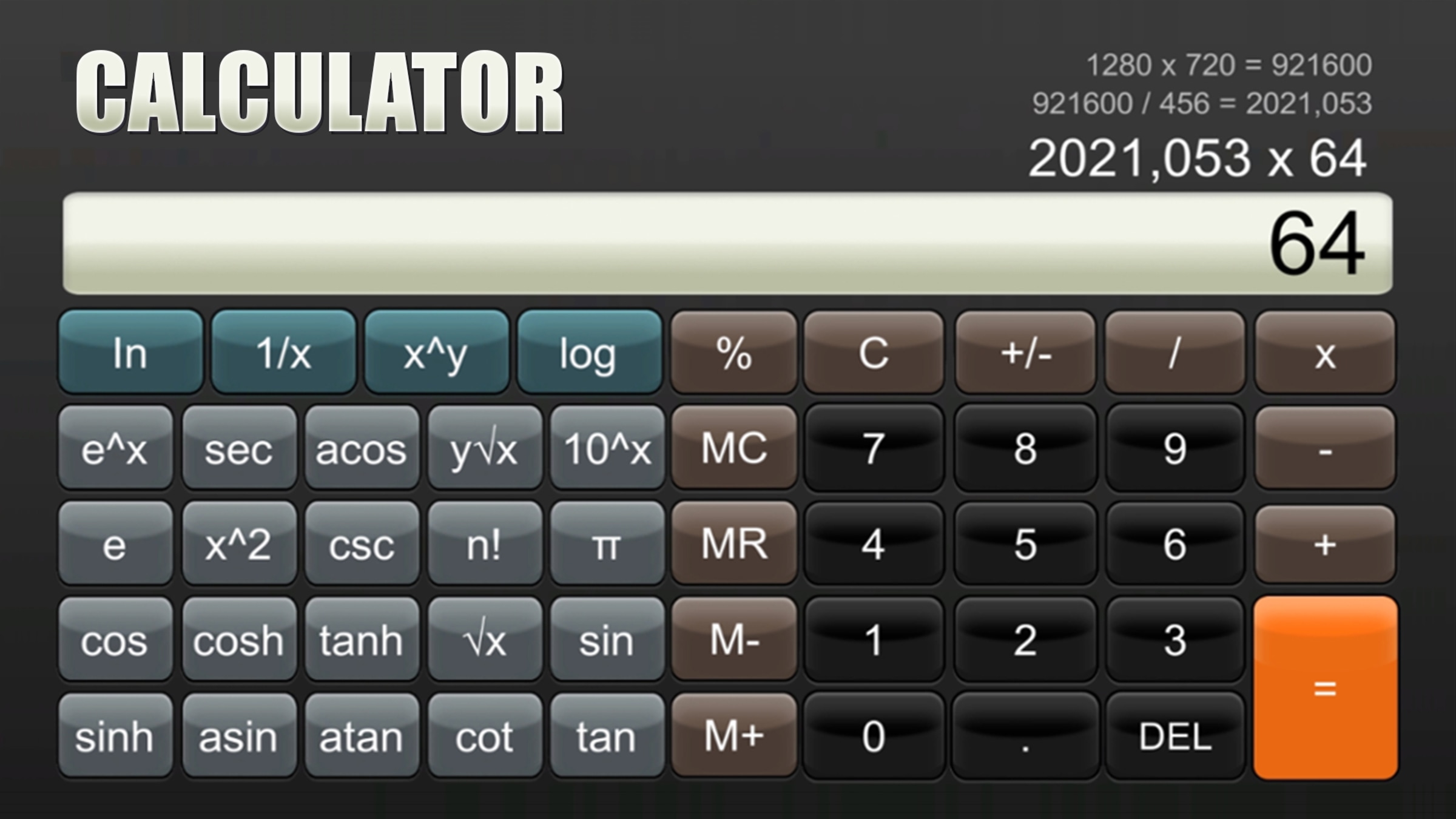Select the natural logarithm ln function
The height and width of the screenshot is (819, 1456).
[x=129, y=353]
